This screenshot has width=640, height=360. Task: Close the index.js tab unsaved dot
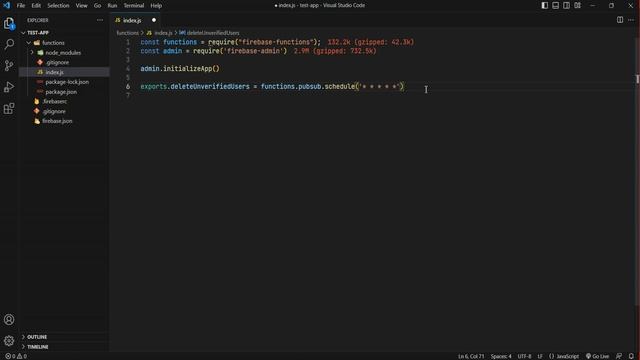coord(154,20)
